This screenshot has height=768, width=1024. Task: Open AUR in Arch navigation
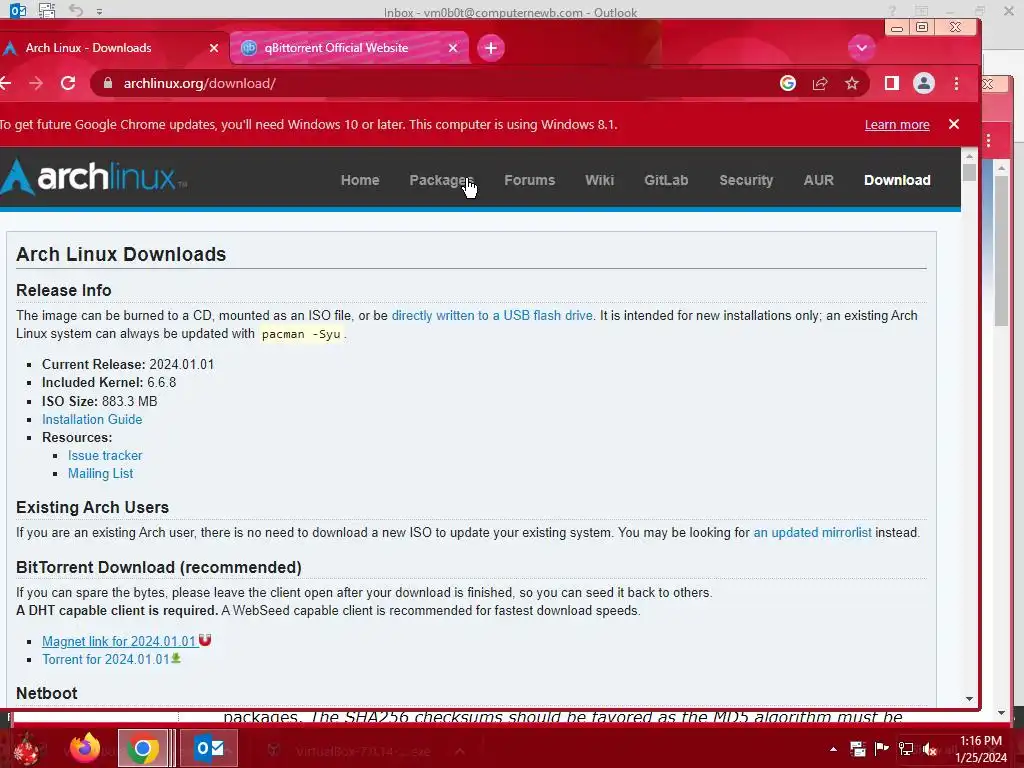[x=818, y=180]
